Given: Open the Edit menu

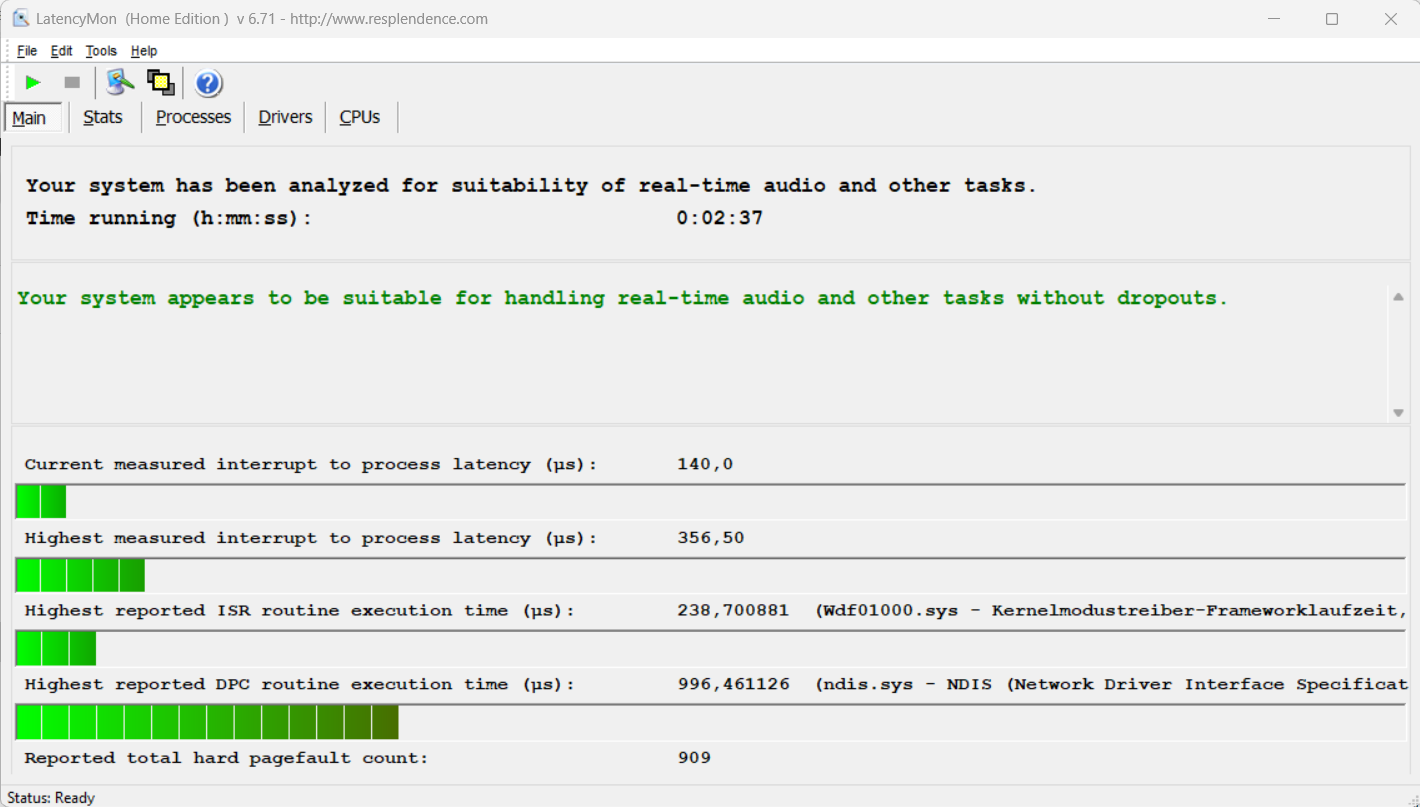Looking at the screenshot, I should tap(62, 51).
